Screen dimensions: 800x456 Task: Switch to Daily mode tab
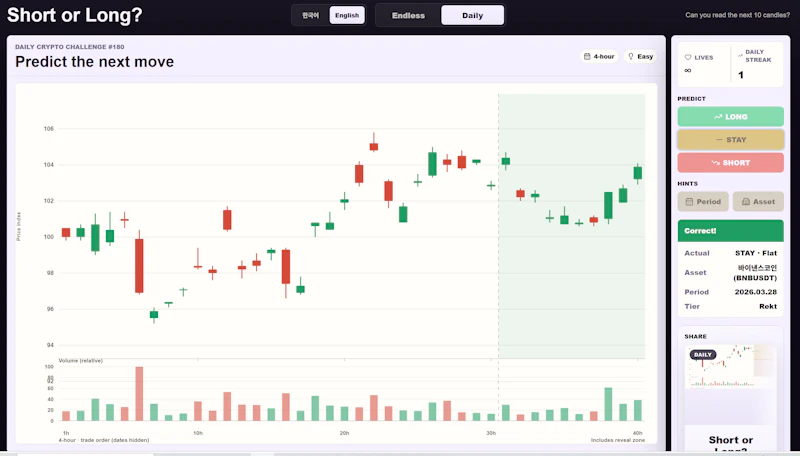coord(472,15)
